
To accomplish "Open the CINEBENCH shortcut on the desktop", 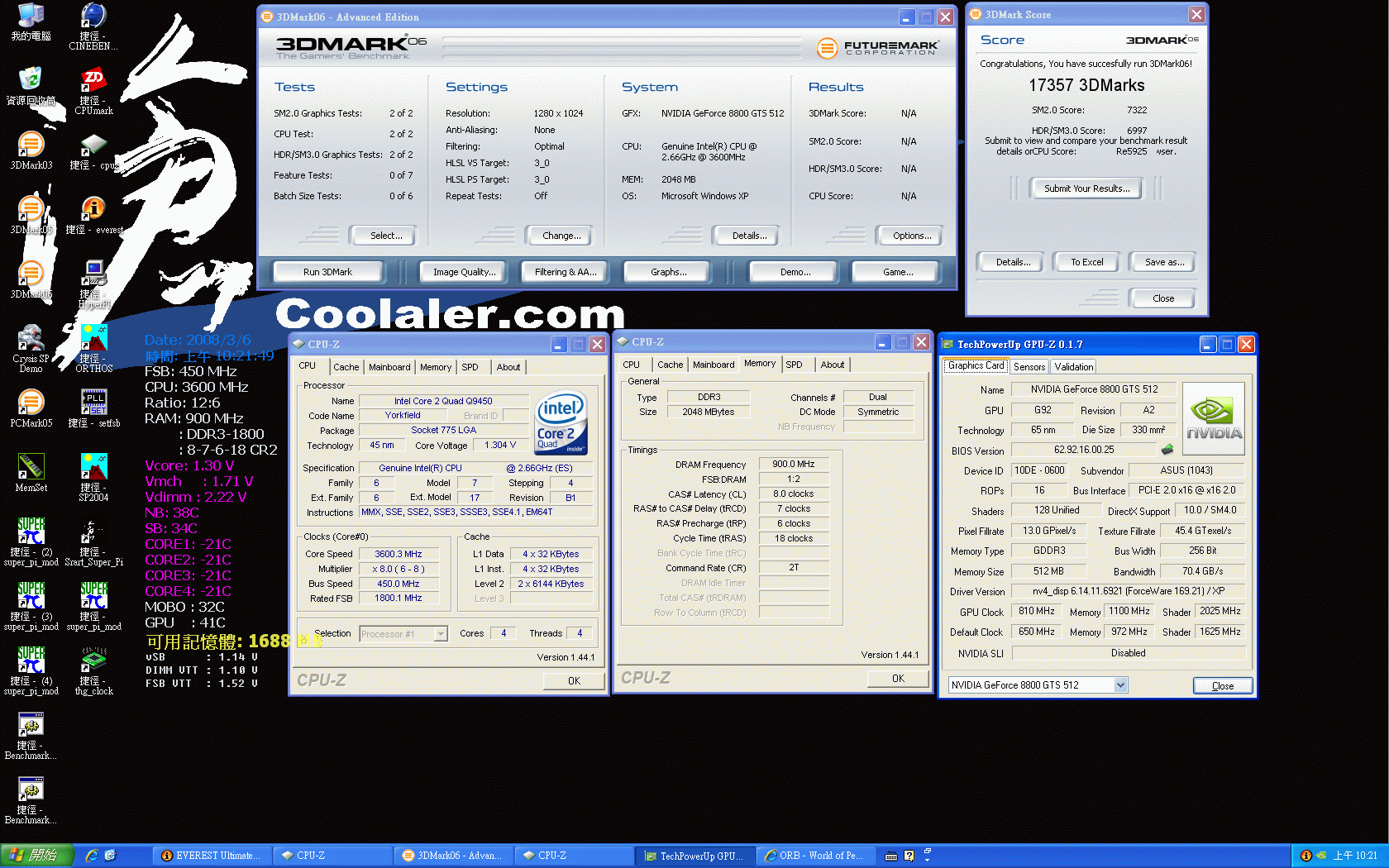I will point(93,27).
